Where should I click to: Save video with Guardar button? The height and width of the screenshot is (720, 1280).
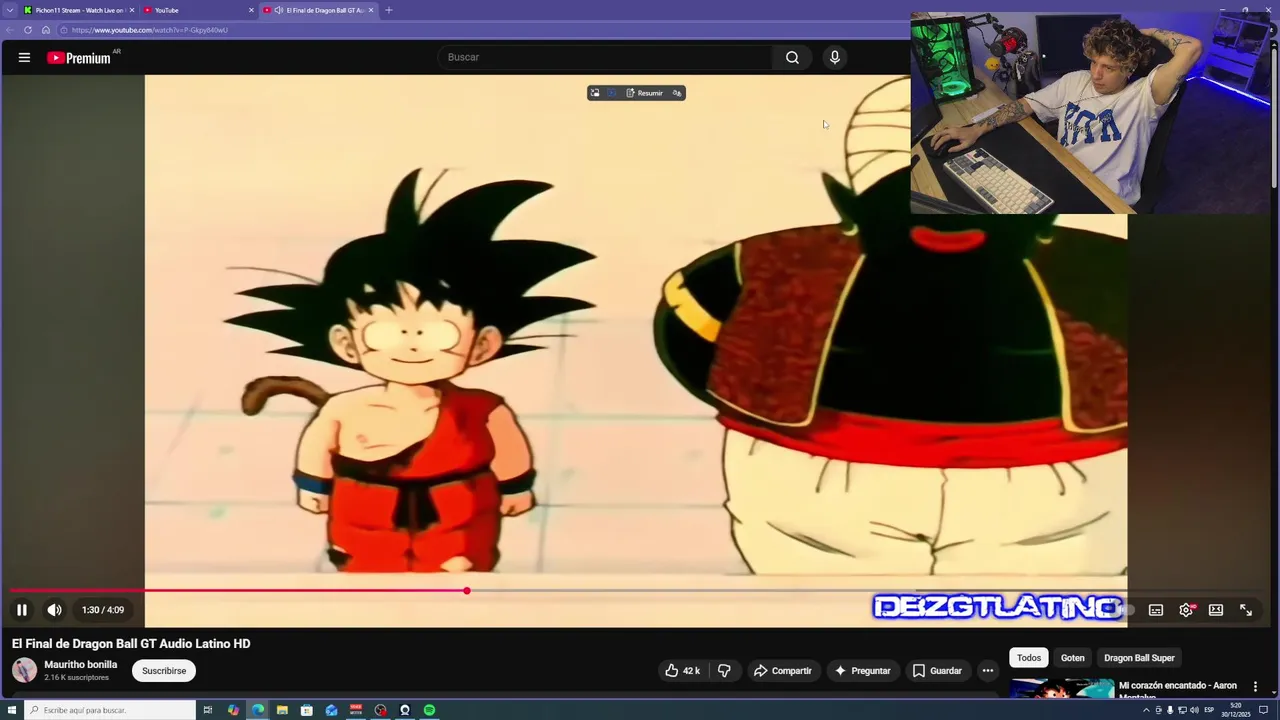click(x=937, y=671)
